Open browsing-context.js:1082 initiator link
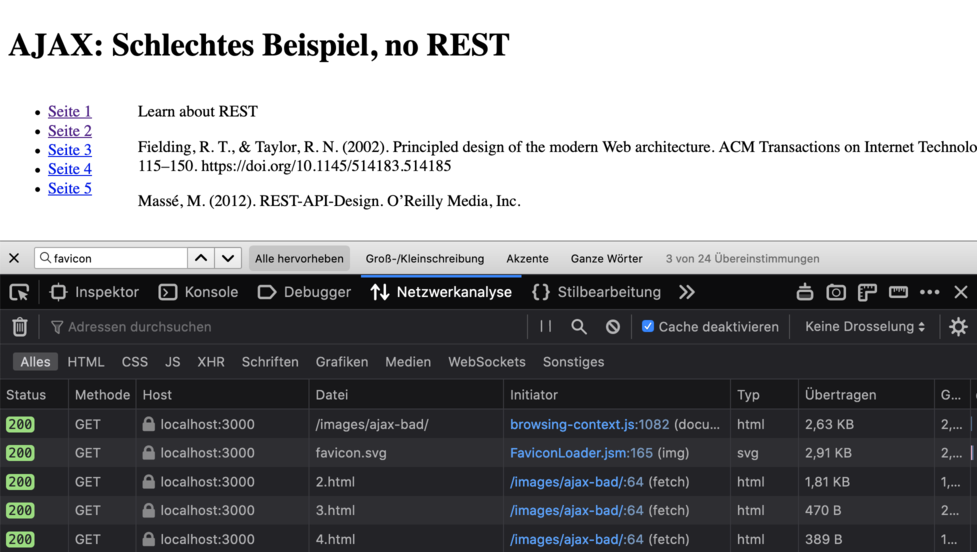The image size is (977, 552). 589,424
